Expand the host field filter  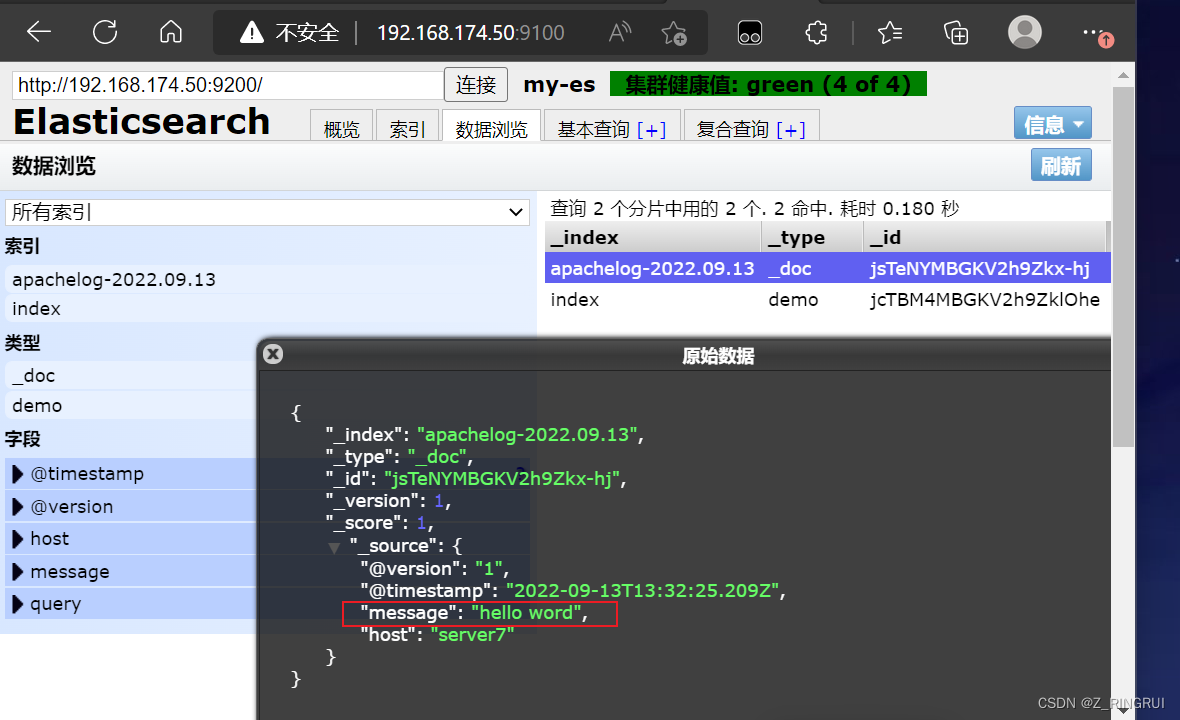(17, 539)
